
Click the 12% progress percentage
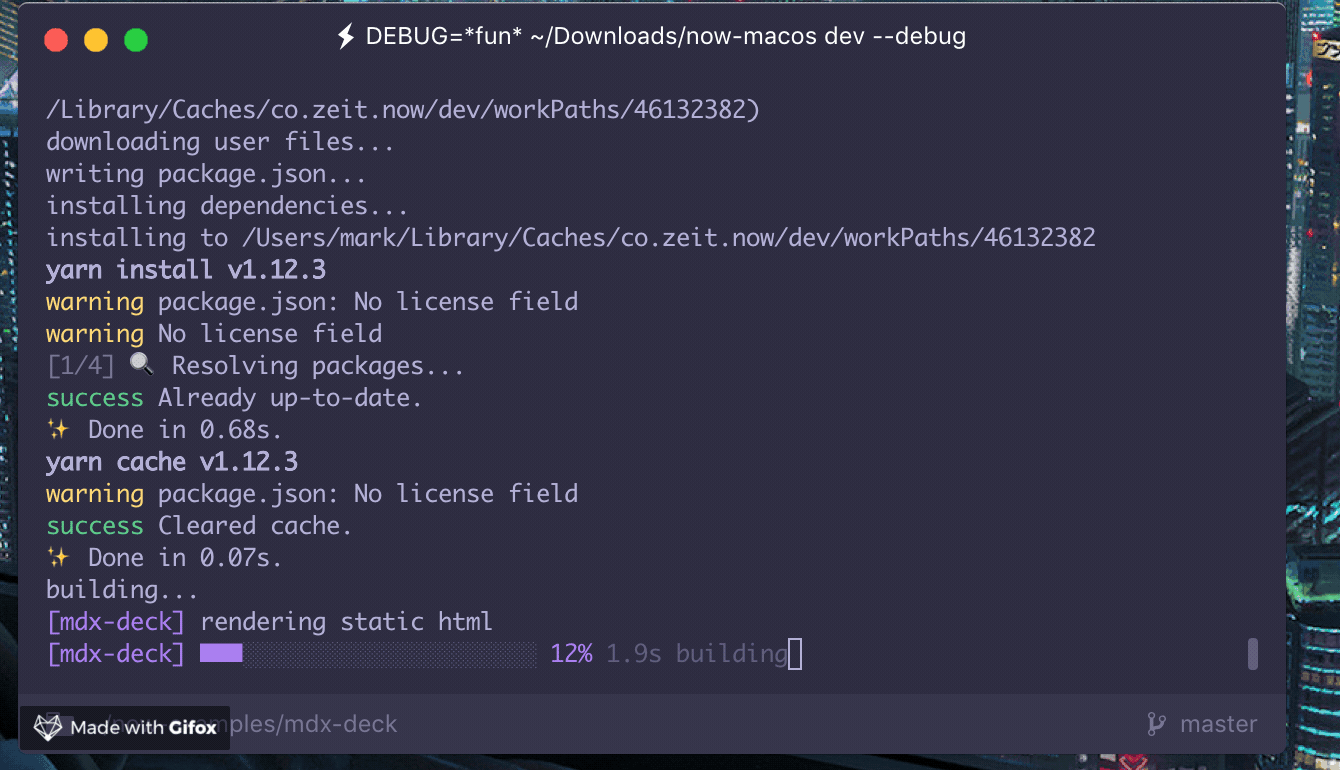tap(571, 654)
